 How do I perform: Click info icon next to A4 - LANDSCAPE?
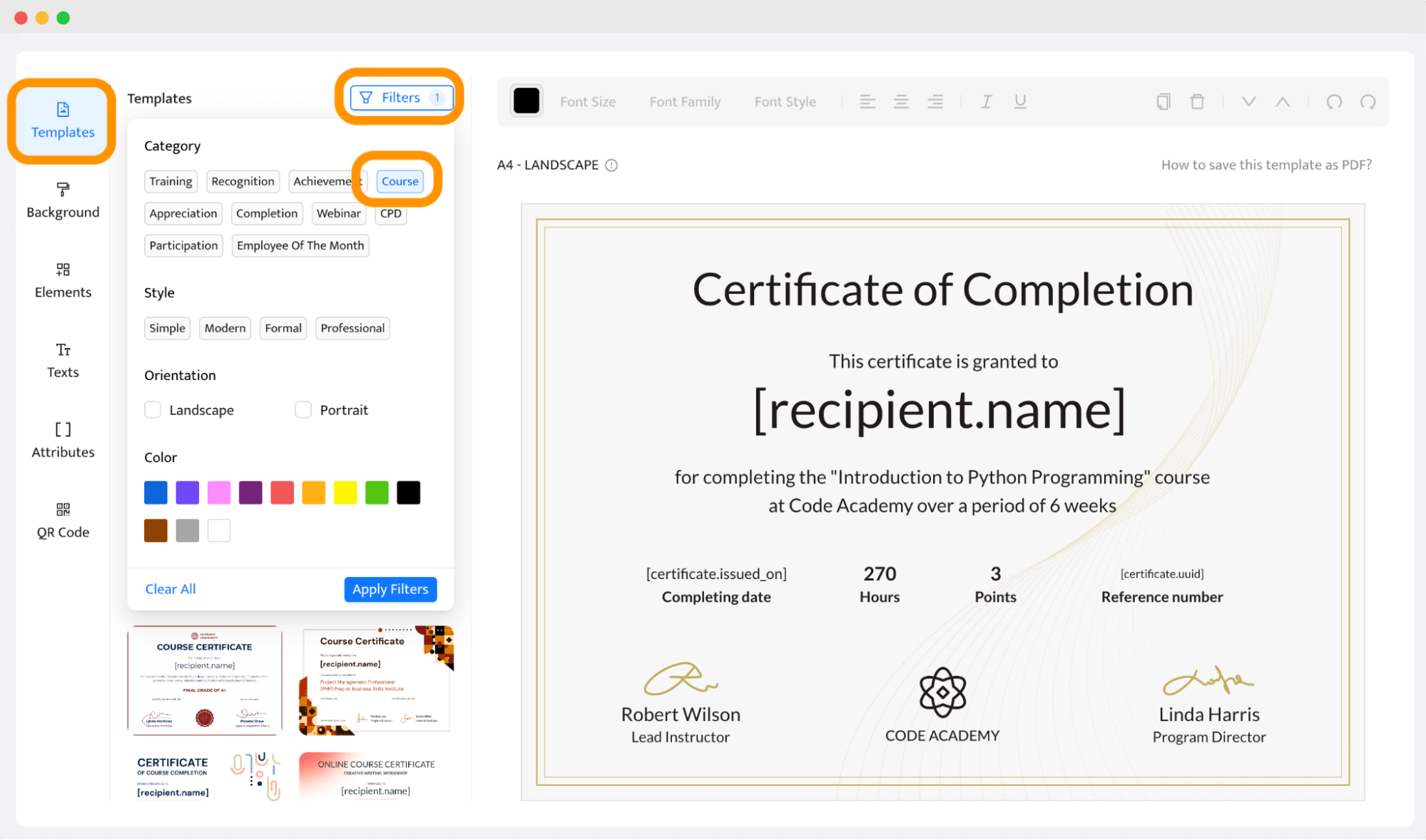pyautogui.click(x=611, y=165)
